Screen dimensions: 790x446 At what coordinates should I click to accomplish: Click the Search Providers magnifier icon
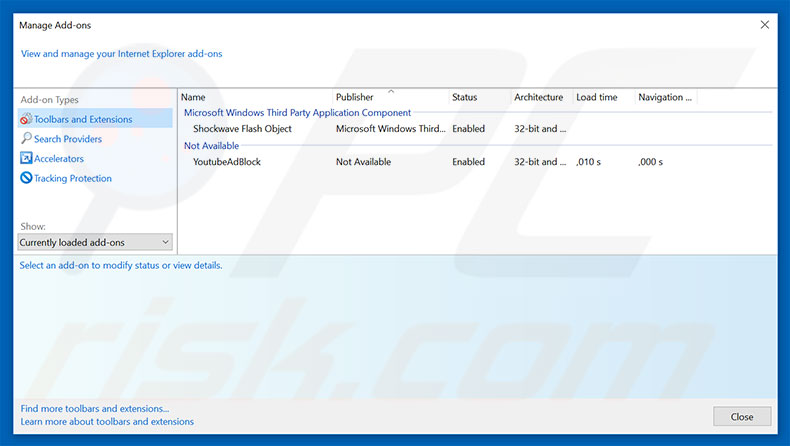tap(26, 139)
